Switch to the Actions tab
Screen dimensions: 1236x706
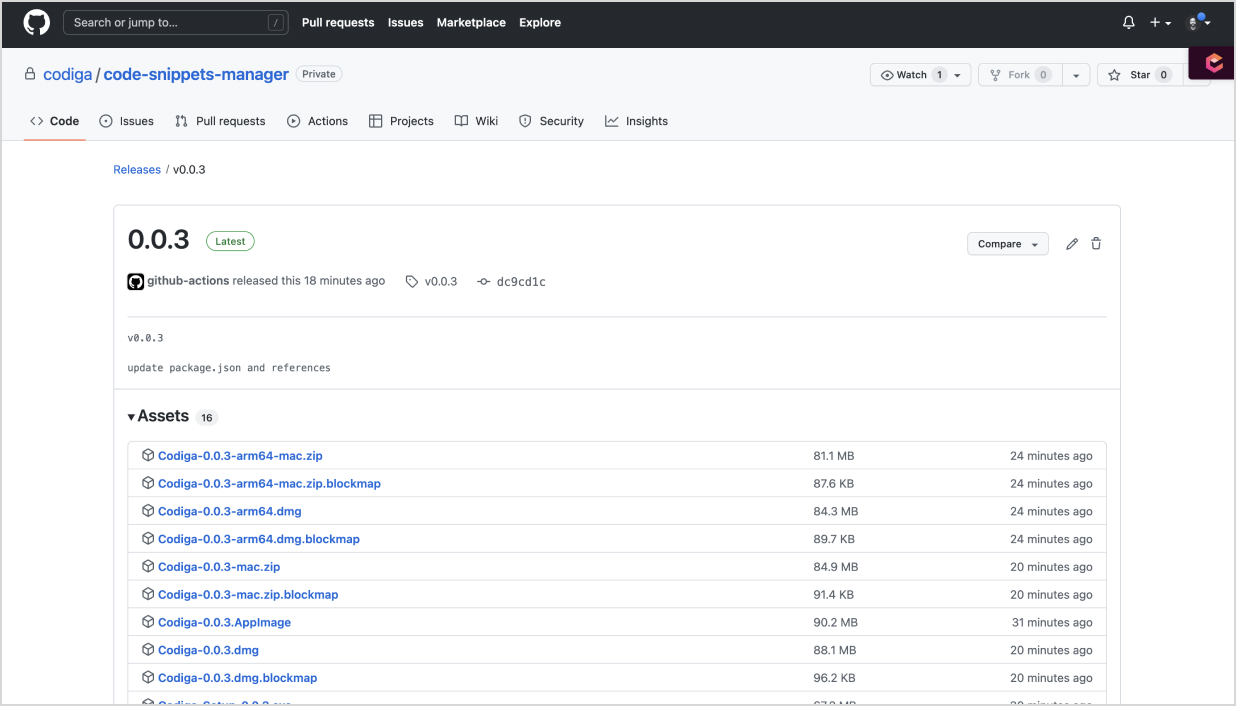coord(318,121)
